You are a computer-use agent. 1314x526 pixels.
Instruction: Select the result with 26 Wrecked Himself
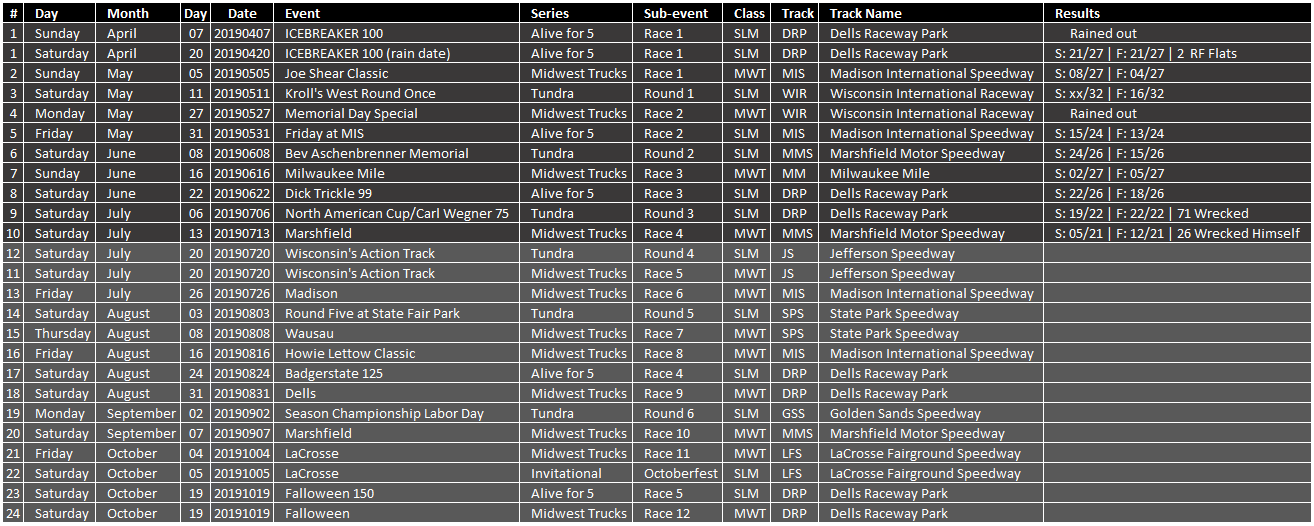[x=1177, y=233]
